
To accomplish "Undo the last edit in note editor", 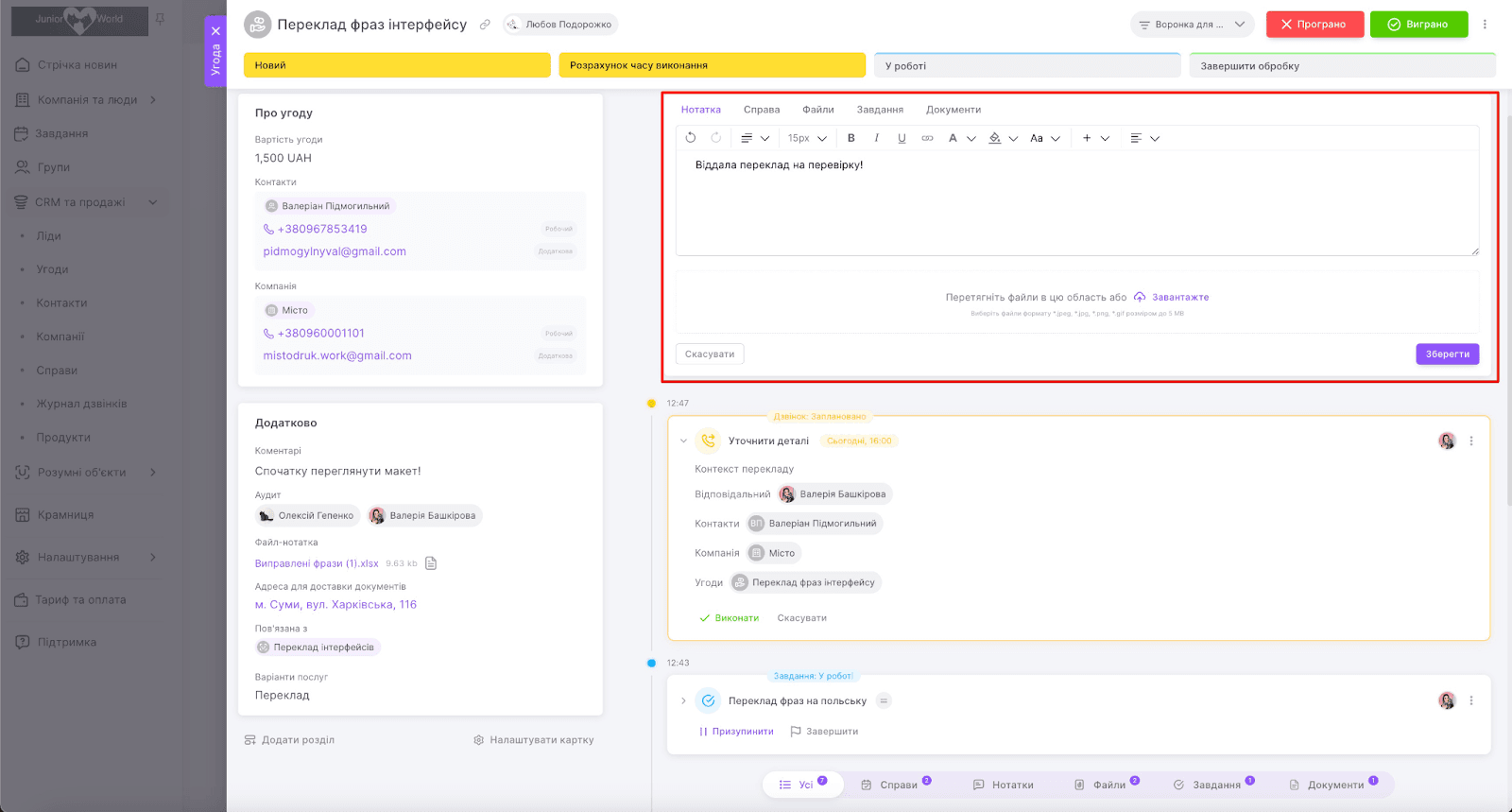I will pos(691,138).
